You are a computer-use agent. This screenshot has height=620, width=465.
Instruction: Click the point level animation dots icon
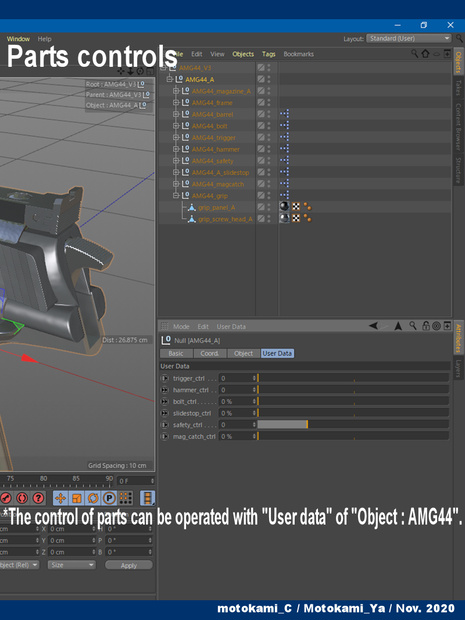click(x=126, y=498)
